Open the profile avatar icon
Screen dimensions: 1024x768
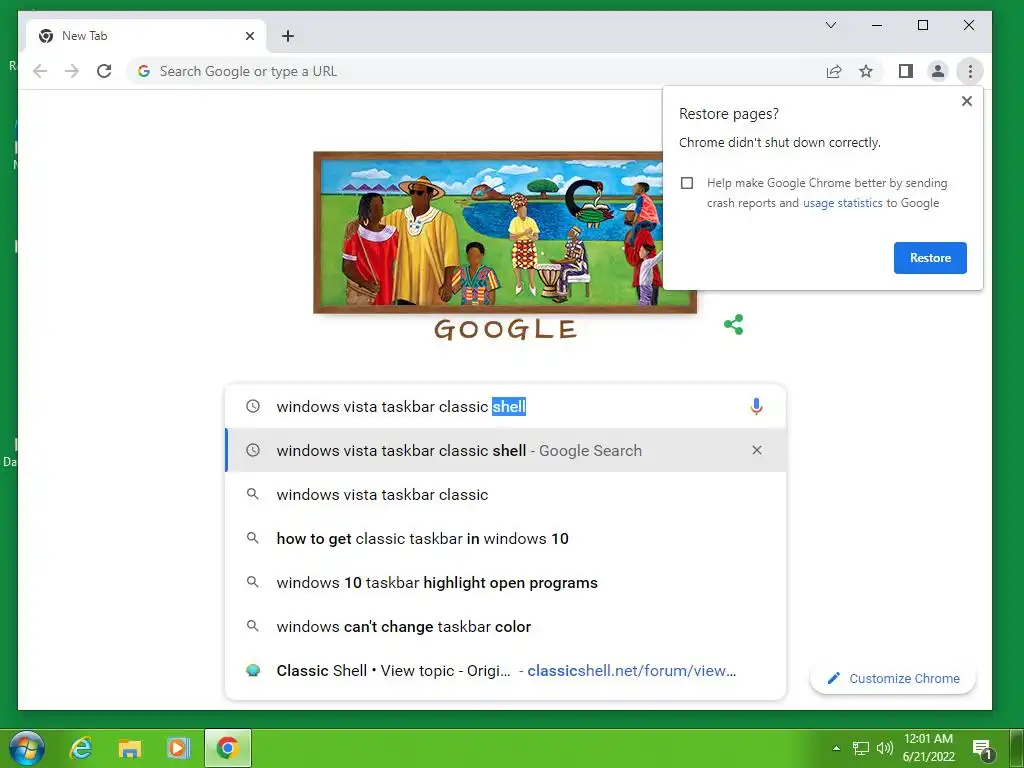tap(938, 71)
